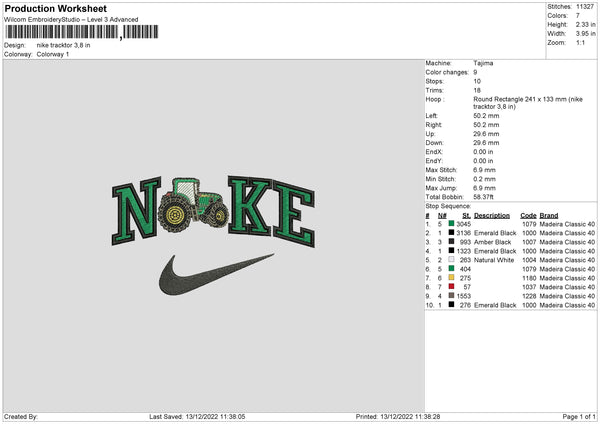The height and width of the screenshot is (424, 600).
Task: Click the black swatch in stop row 2
Action: tap(452, 233)
